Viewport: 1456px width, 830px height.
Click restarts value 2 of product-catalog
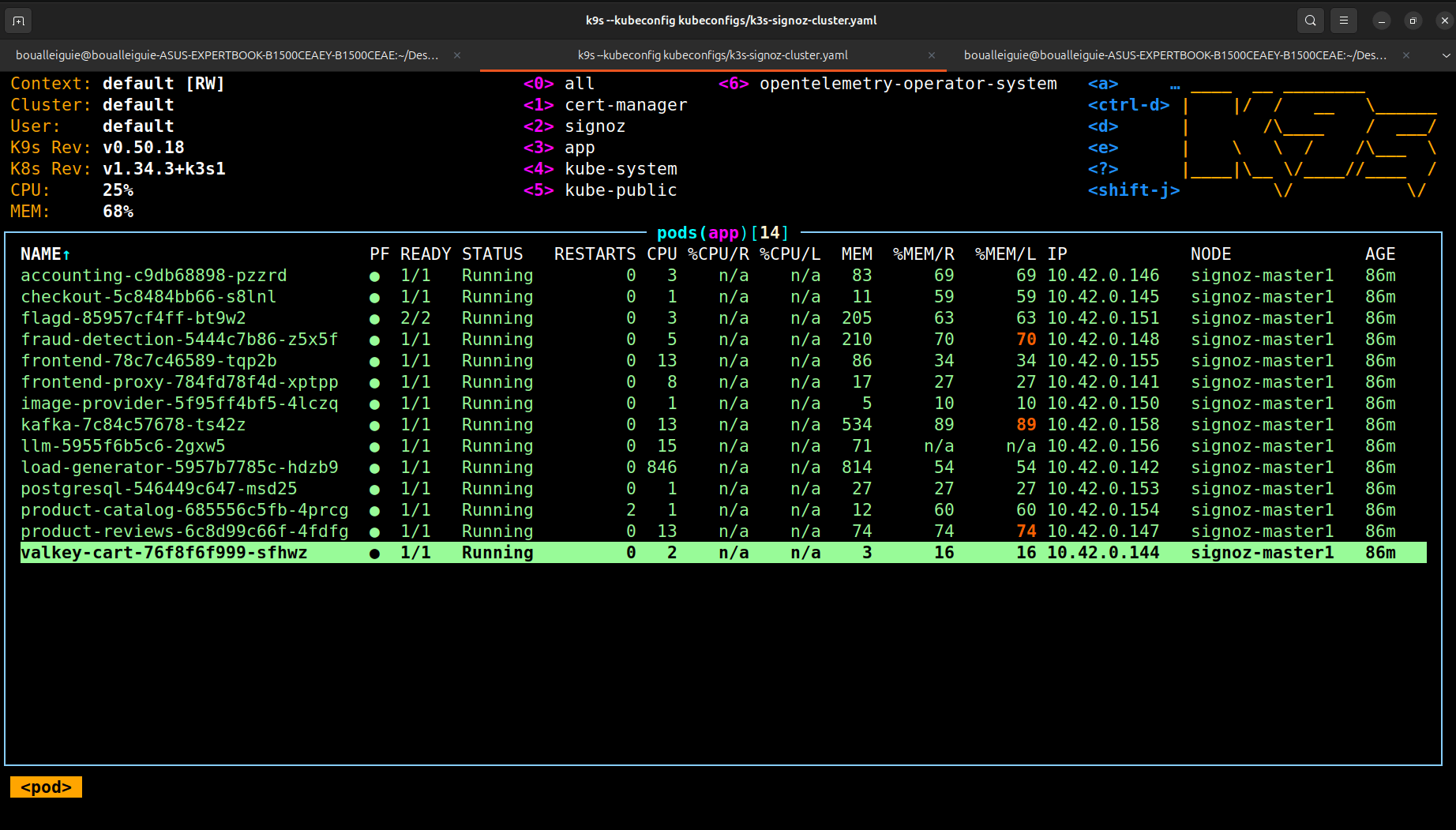point(631,510)
